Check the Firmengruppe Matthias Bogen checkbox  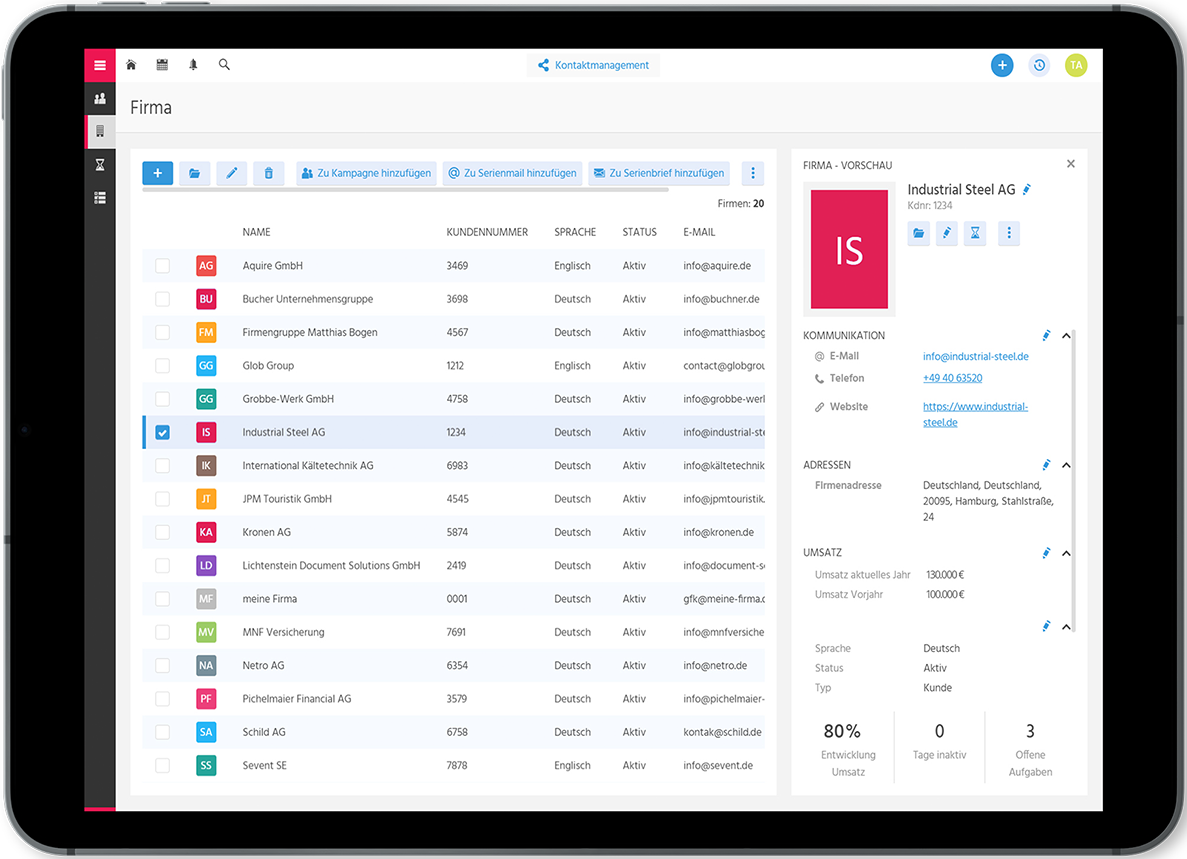tap(162, 332)
